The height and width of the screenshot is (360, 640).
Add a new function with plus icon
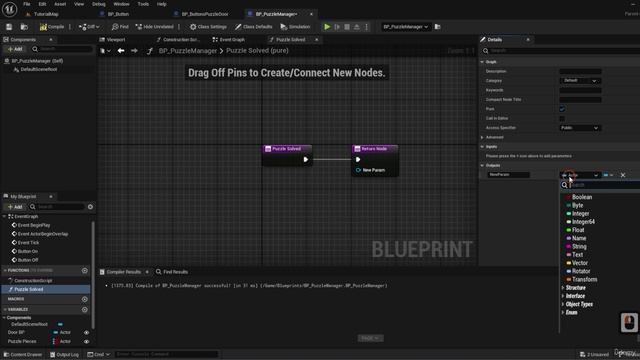click(84, 270)
